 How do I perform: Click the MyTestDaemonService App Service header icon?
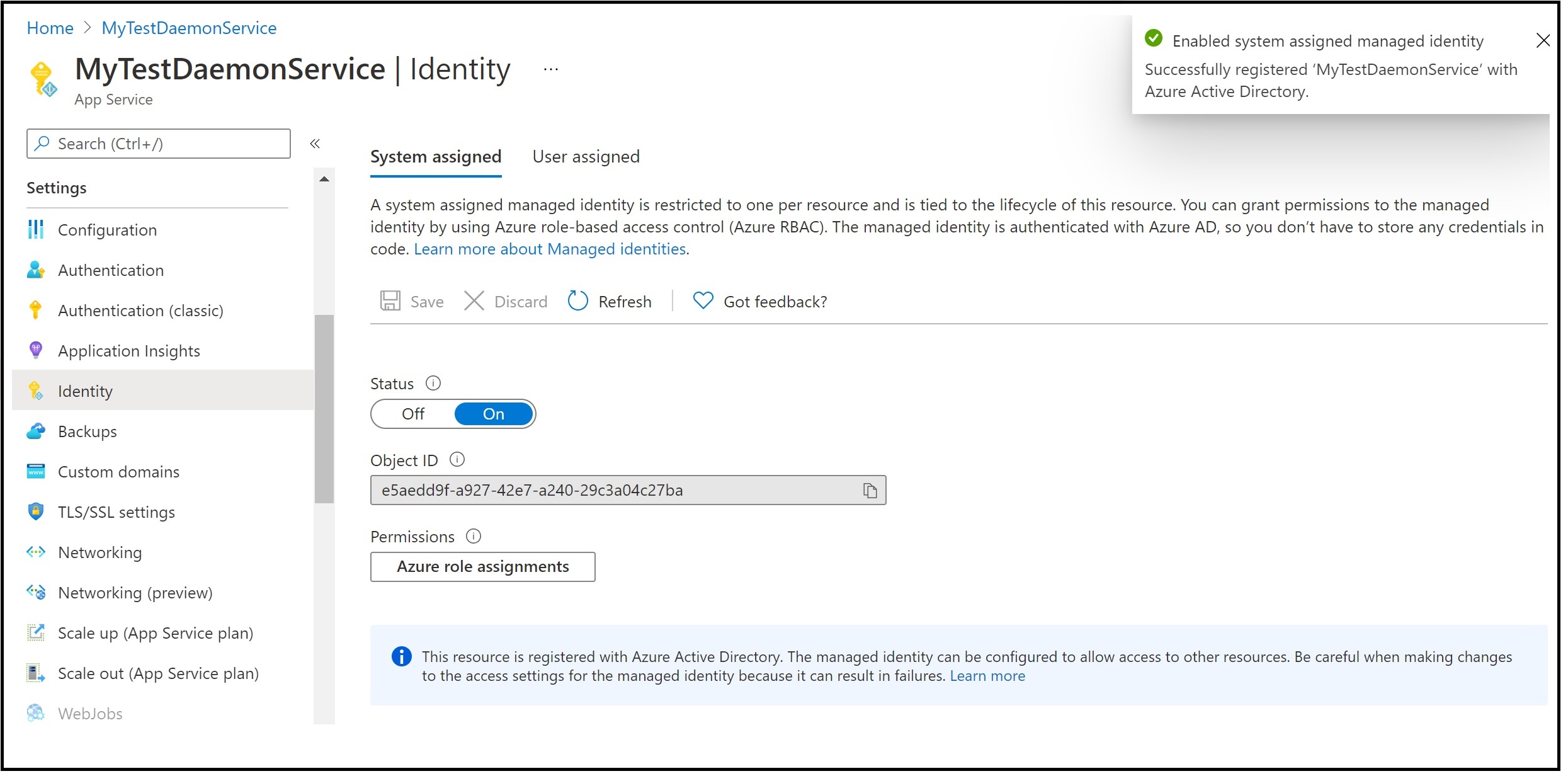43,79
